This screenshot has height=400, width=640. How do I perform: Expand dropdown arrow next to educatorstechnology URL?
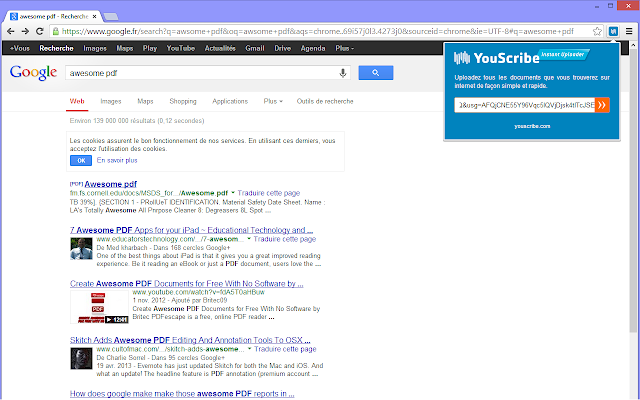[249, 239]
